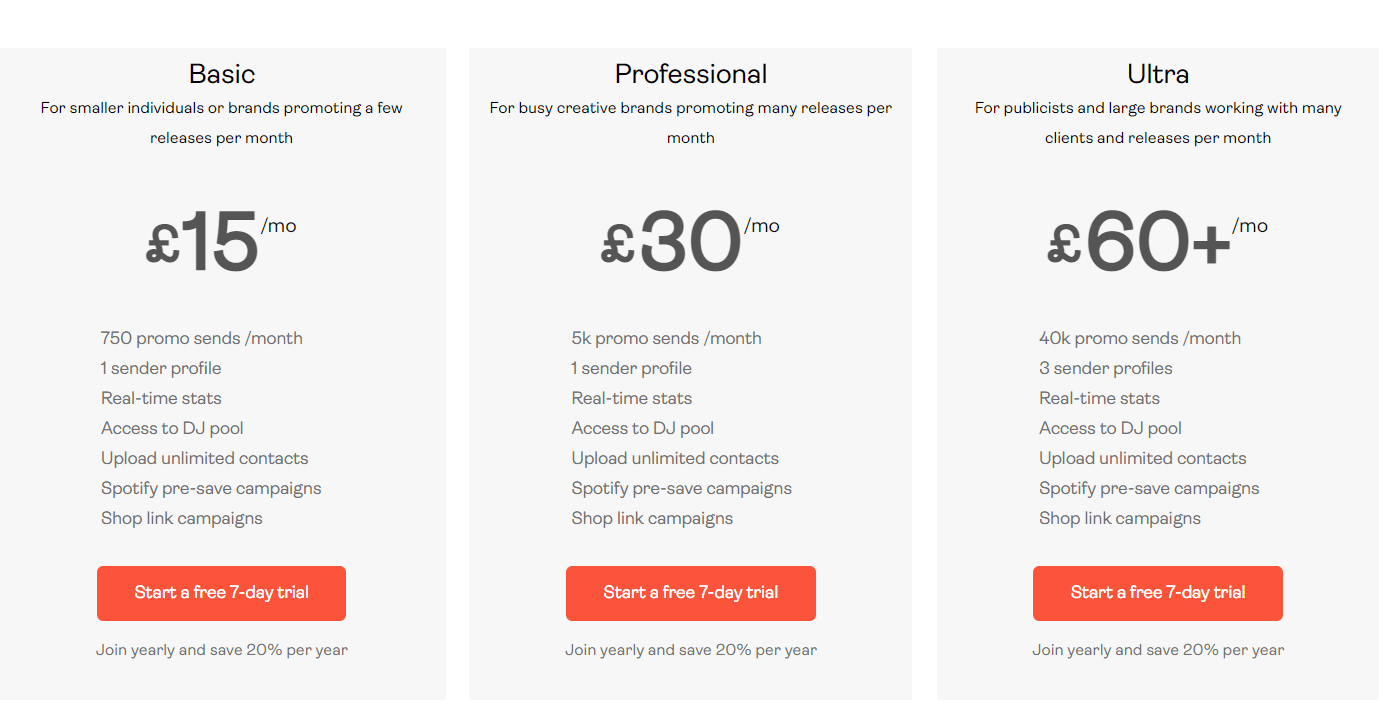This screenshot has width=1388, height=717.
Task: Click '5k promo sends /month' on Professional plan
Action: pos(667,338)
